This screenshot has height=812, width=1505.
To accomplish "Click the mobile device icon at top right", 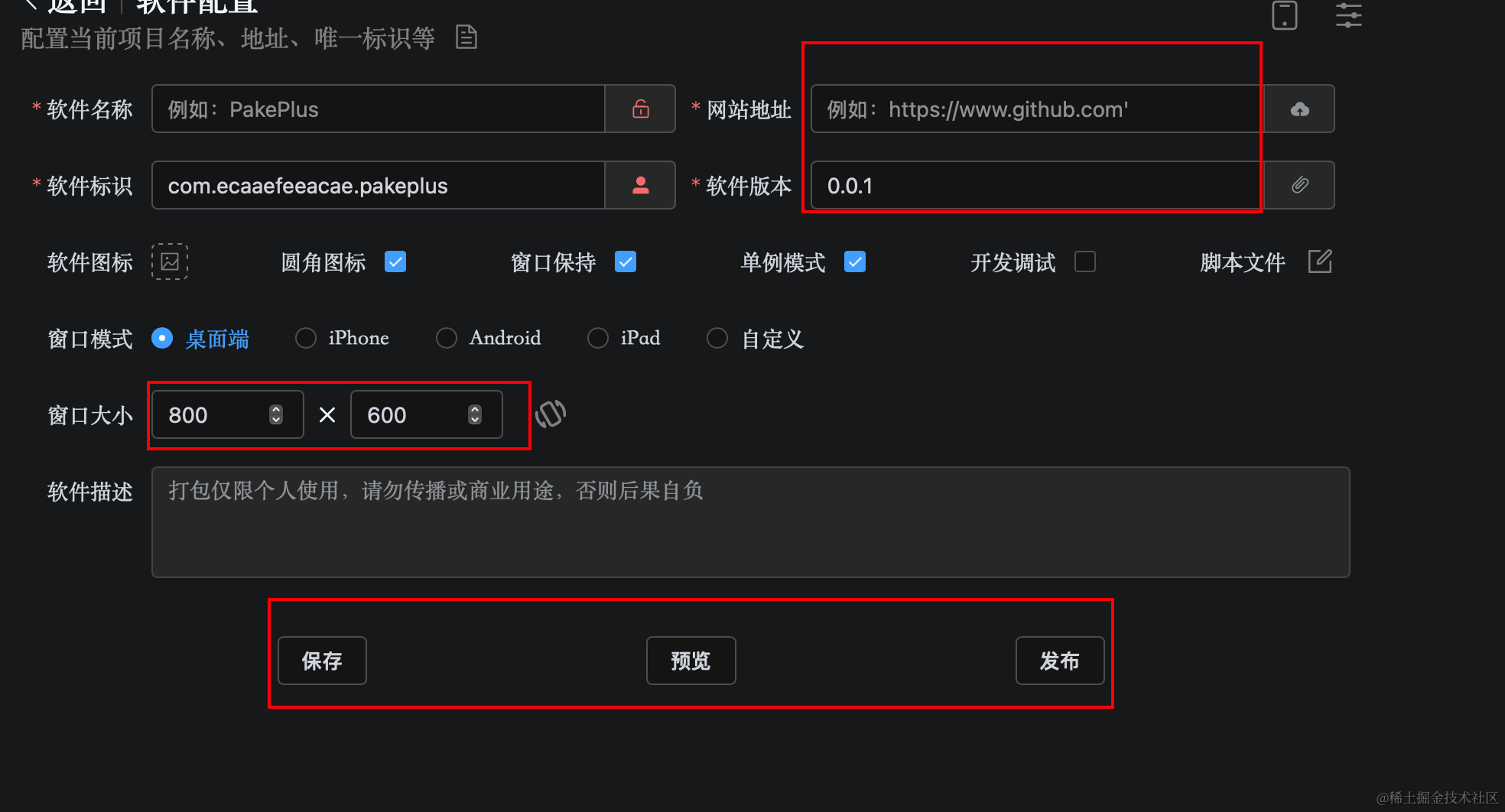I will coord(1285,15).
